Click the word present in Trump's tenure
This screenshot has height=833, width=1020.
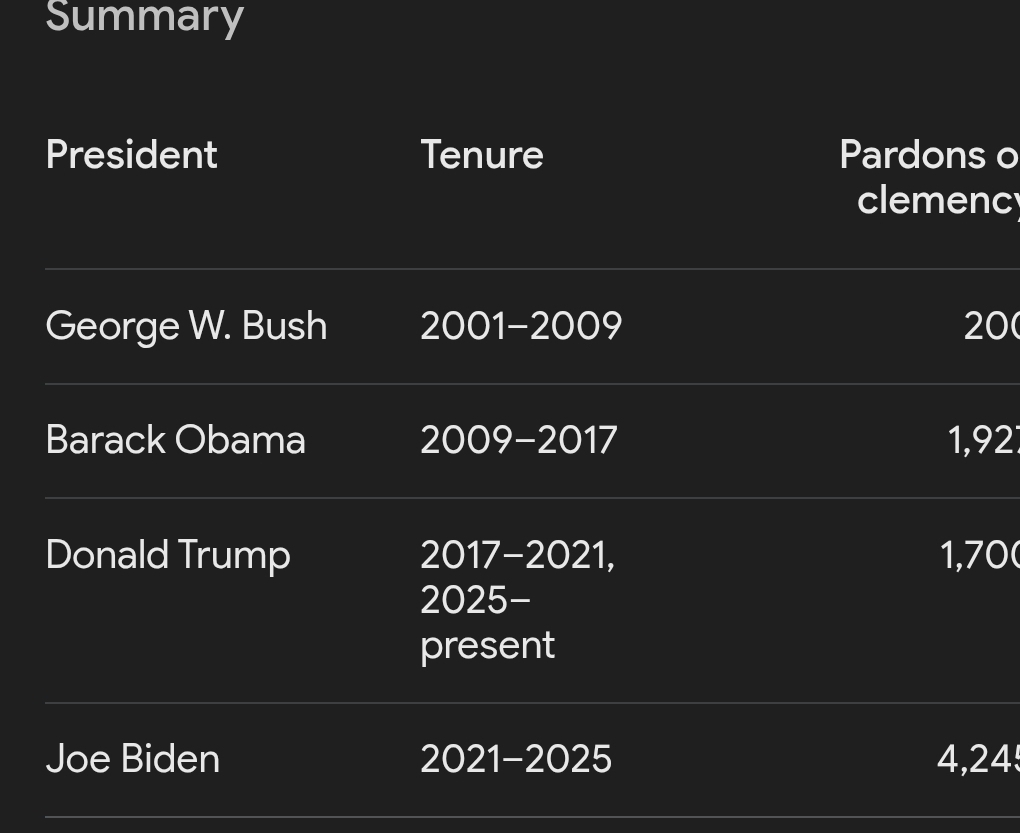[487, 645]
